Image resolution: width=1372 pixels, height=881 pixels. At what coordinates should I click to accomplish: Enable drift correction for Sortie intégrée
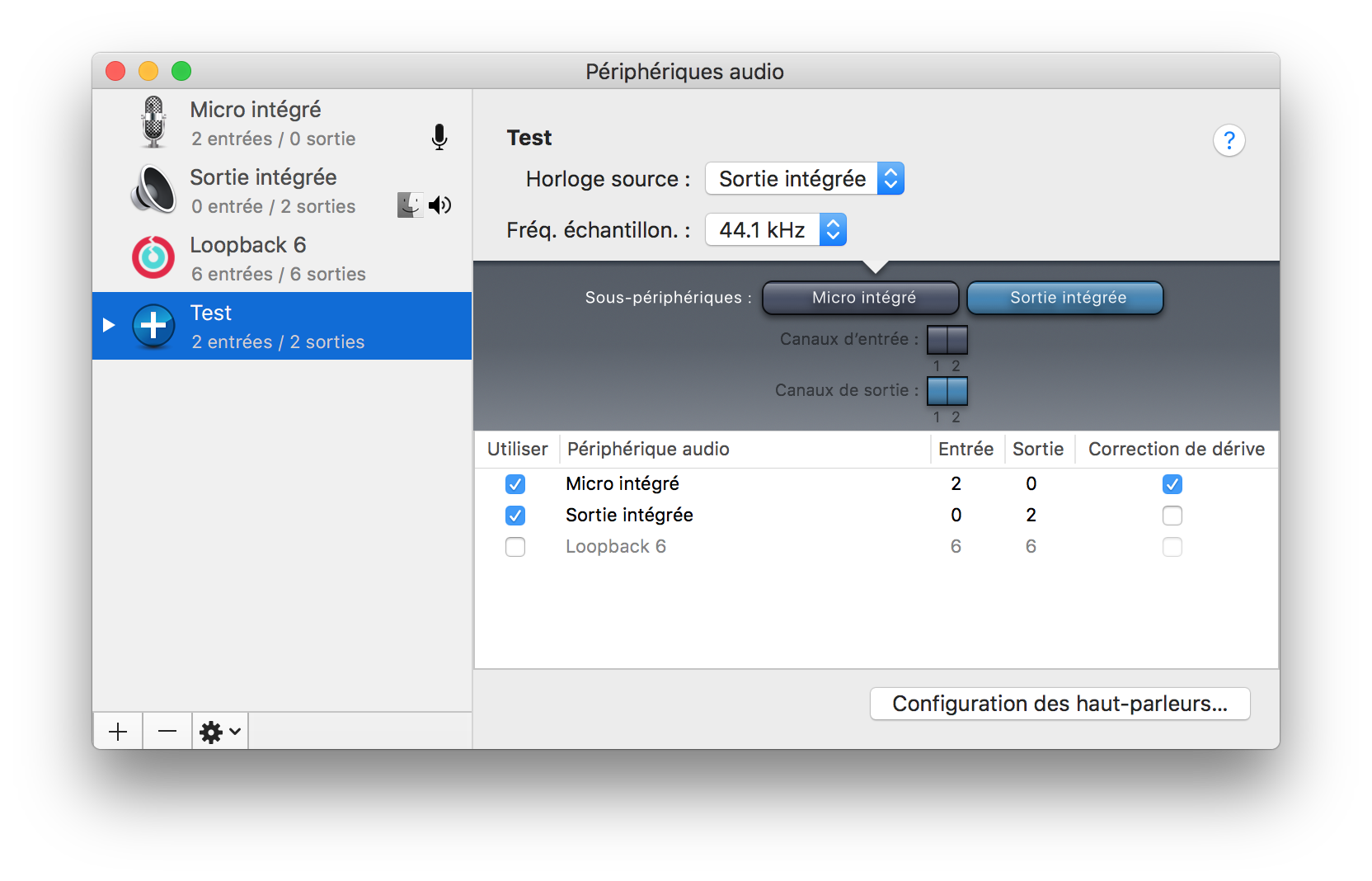[1172, 516]
